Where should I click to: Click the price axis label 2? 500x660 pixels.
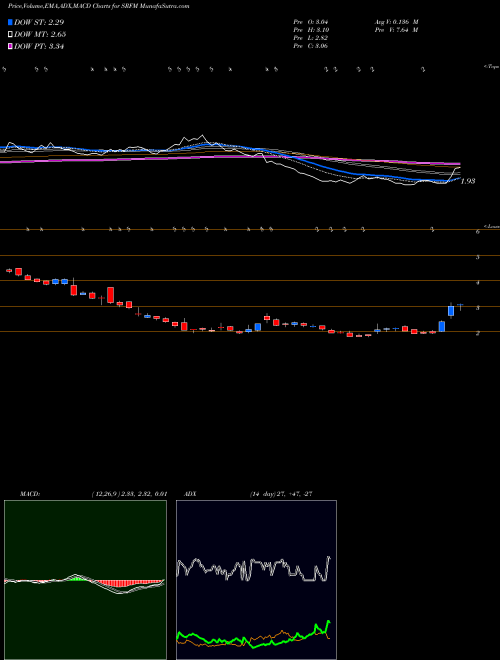point(478,333)
